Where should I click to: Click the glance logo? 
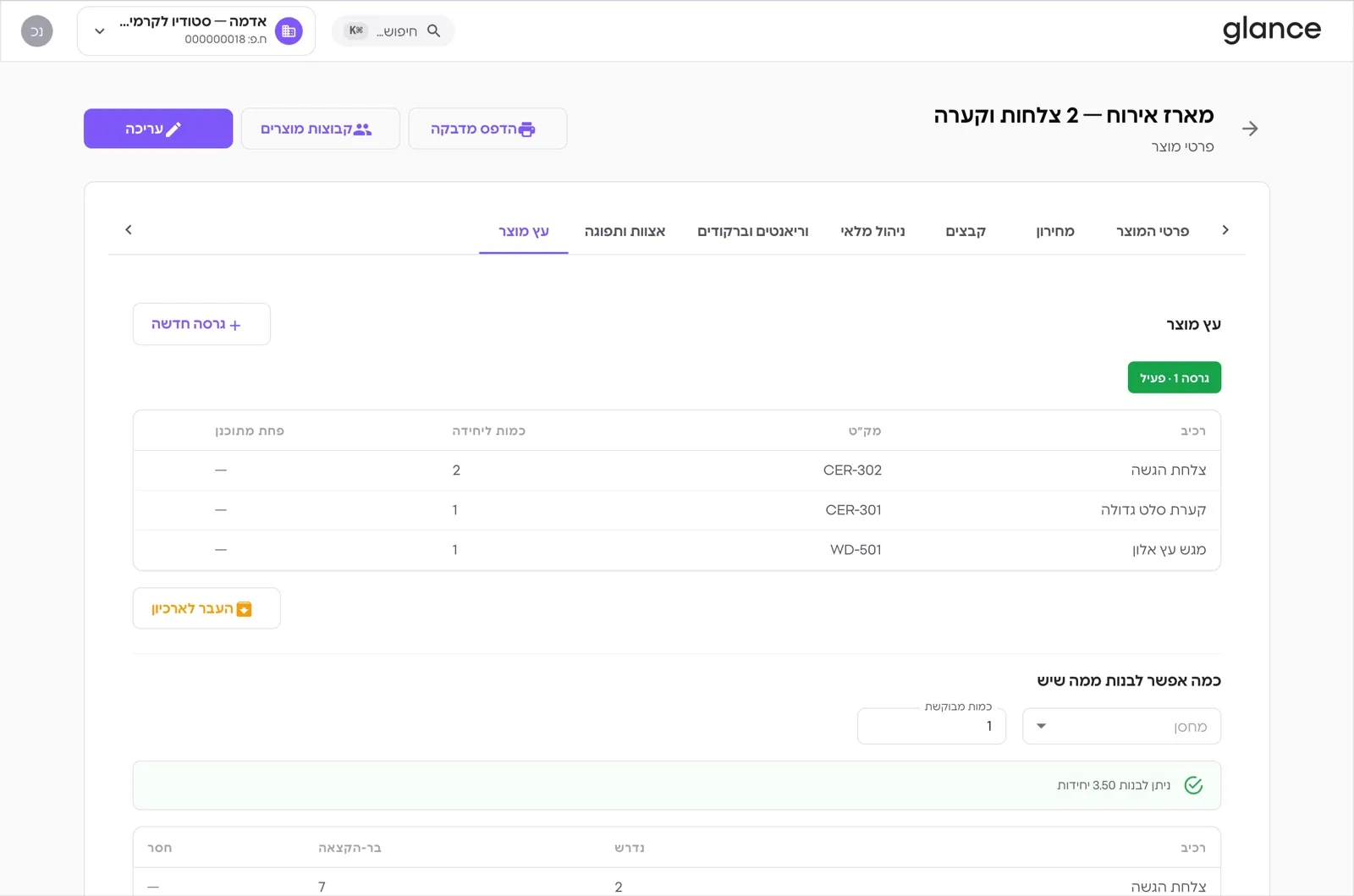pos(1271,30)
